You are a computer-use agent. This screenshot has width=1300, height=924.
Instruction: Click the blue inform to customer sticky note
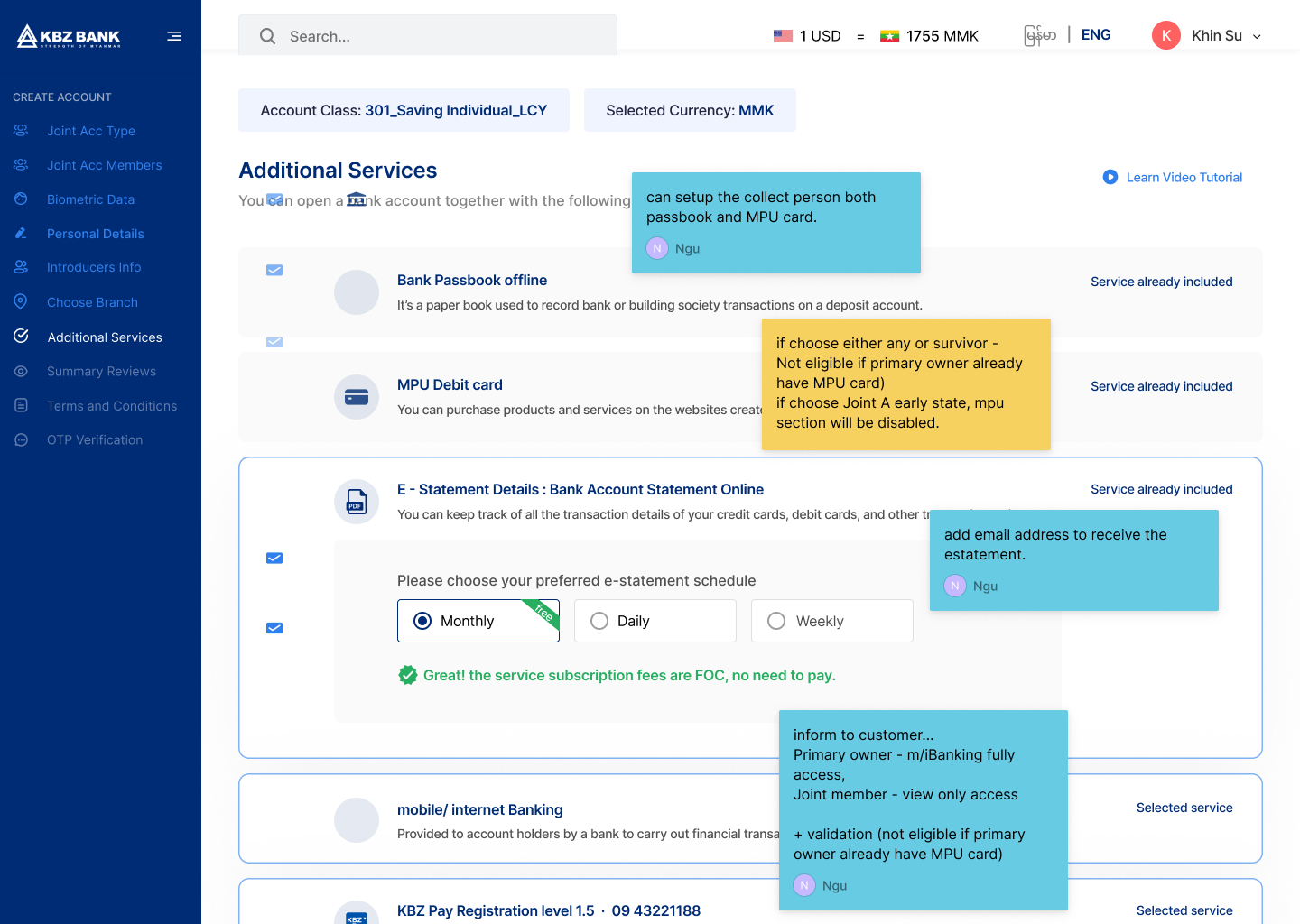click(924, 810)
